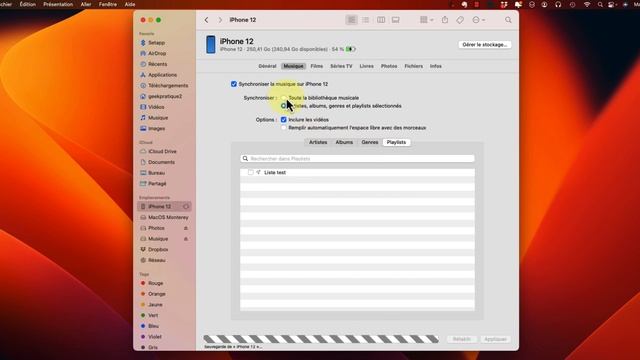Show the Artistes segment
The width and height of the screenshot is (640, 360).
[x=318, y=142]
